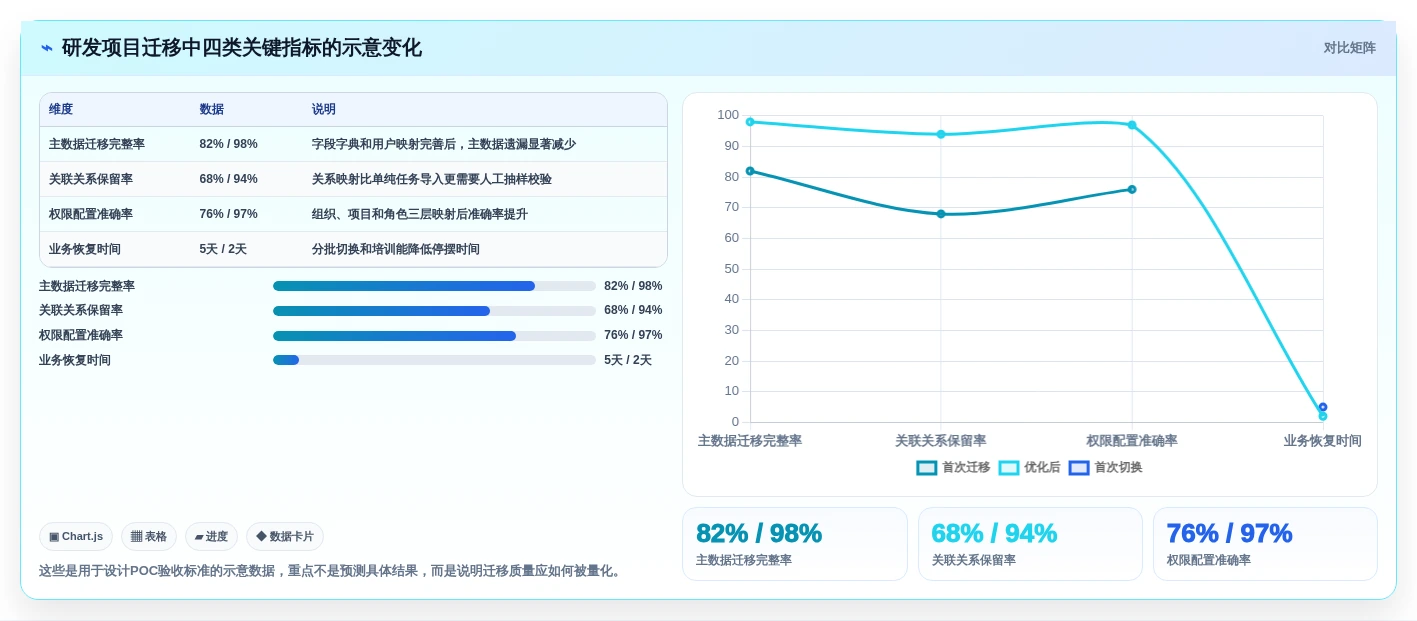Image resolution: width=1417 pixels, height=621 pixels.
Task: Click the footer note about POC验收标准
Action: [332, 571]
